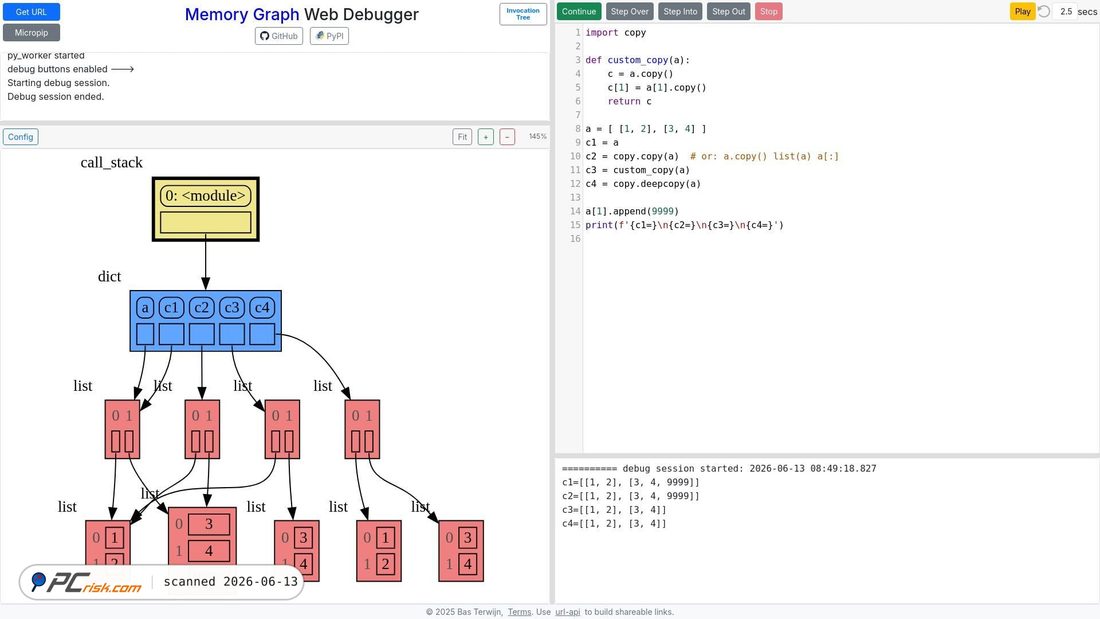The width and height of the screenshot is (1100, 619).
Task: Click the 'c3' key in dict node
Action: [232, 307]
